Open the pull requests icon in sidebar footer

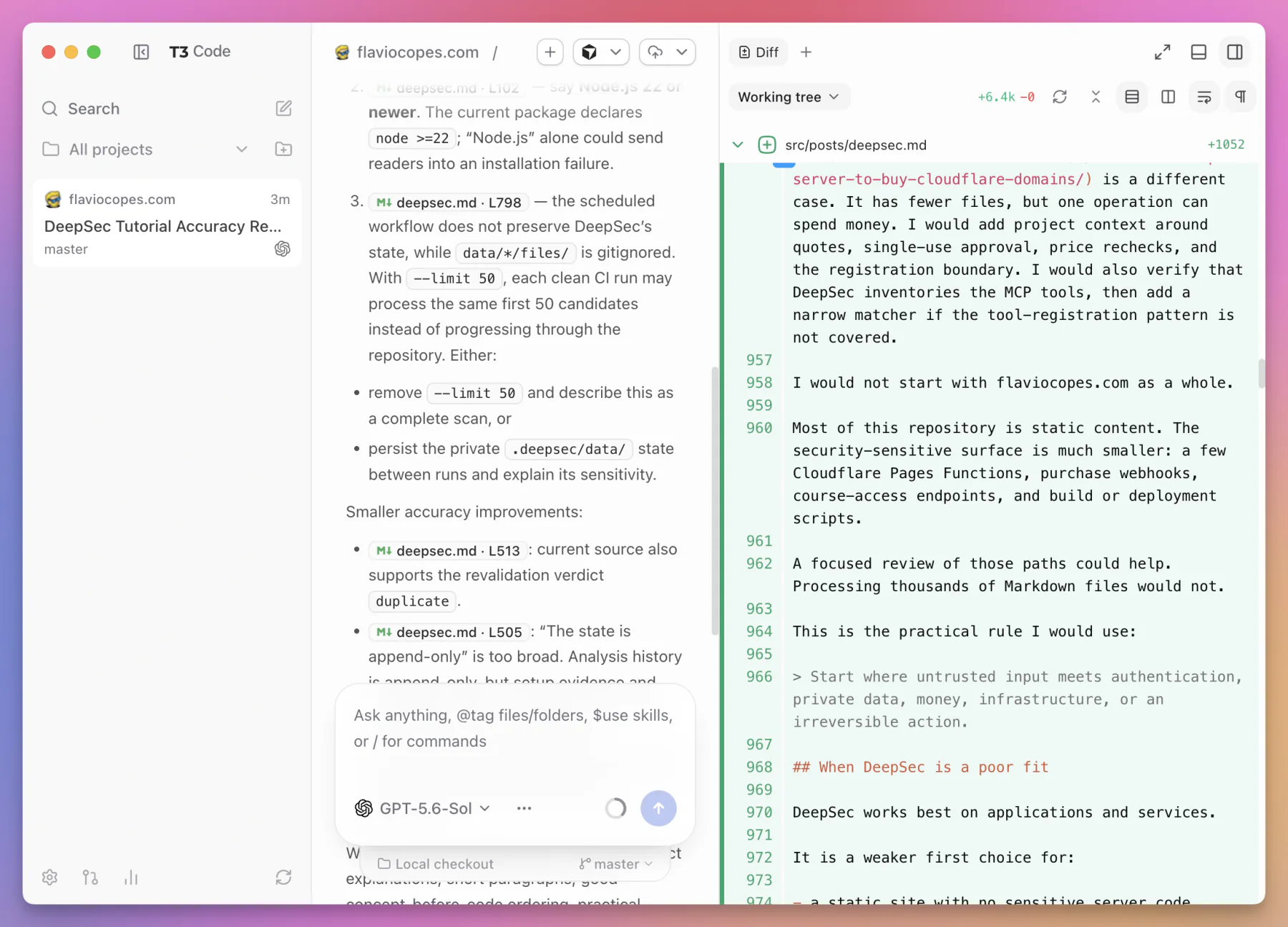point(90,877)
